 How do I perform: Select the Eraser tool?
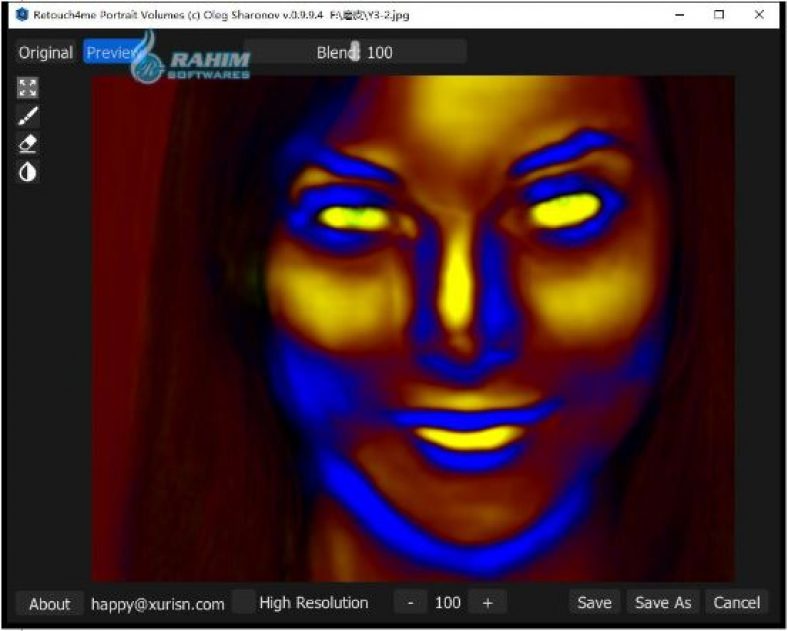coord(28,144)
